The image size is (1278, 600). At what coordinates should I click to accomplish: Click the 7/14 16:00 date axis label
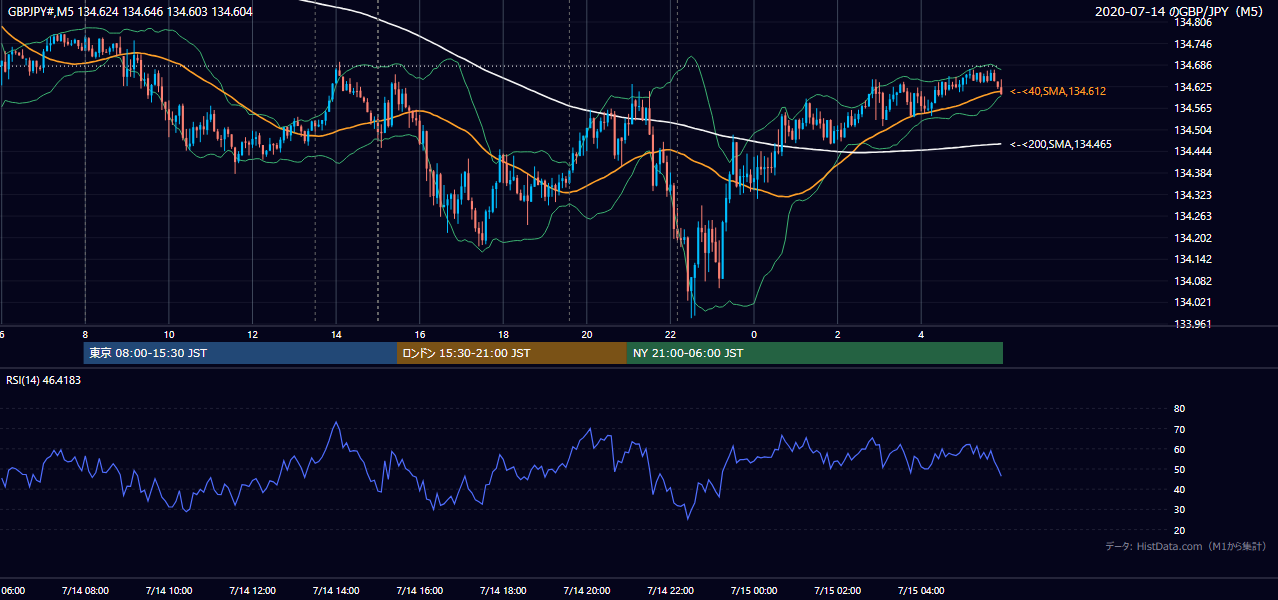tap(419, 591)
